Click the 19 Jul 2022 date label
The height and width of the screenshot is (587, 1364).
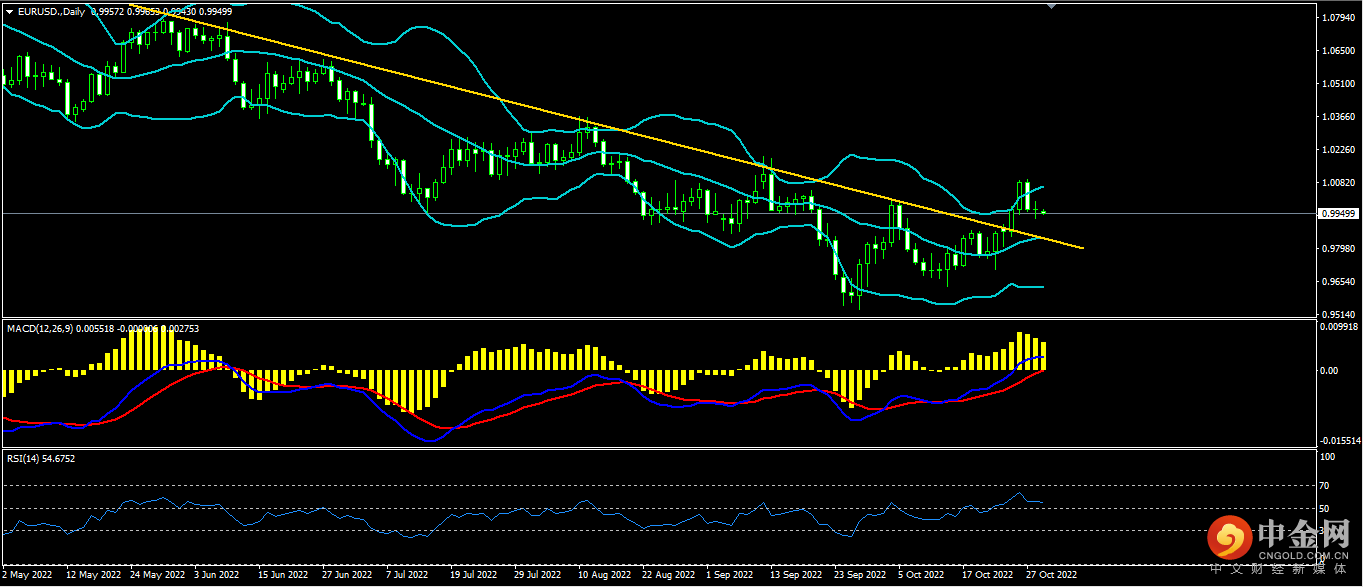[474, 576]
